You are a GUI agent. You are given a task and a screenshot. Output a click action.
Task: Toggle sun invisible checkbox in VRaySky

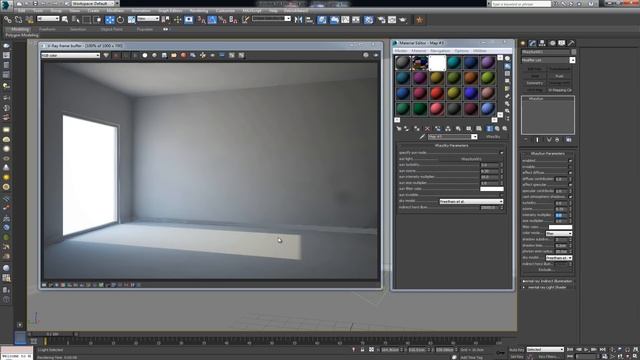pos(502,195)
